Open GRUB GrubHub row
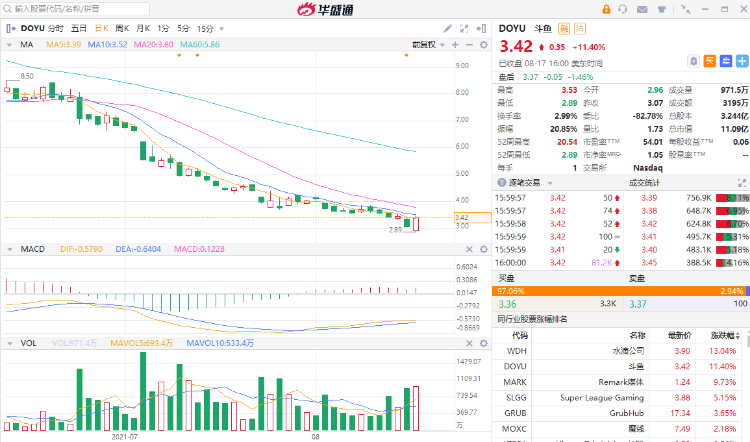Viewport: 750px width, 442px height. click(618, 413)
